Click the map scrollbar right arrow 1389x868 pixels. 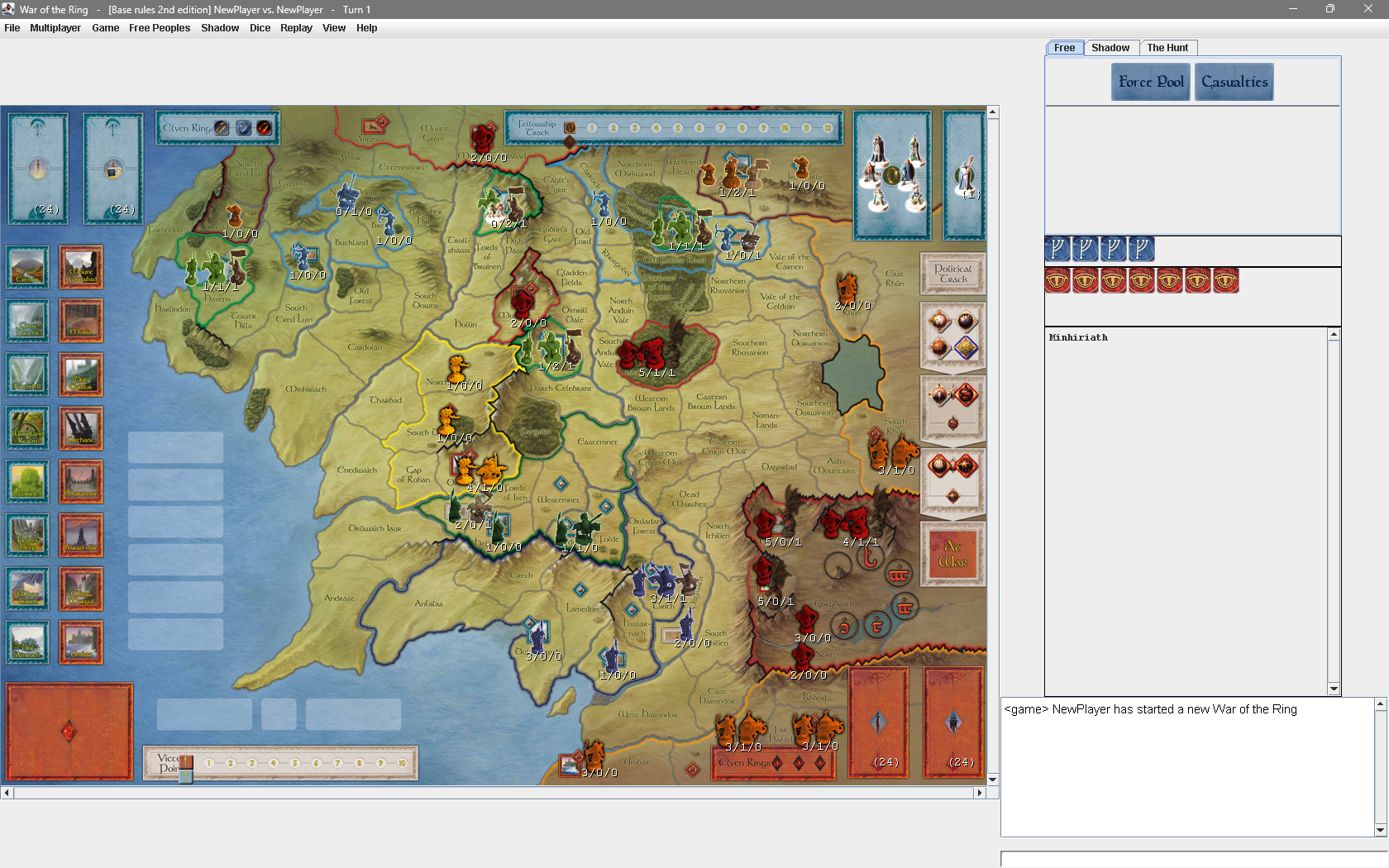(x=980, y=793)
